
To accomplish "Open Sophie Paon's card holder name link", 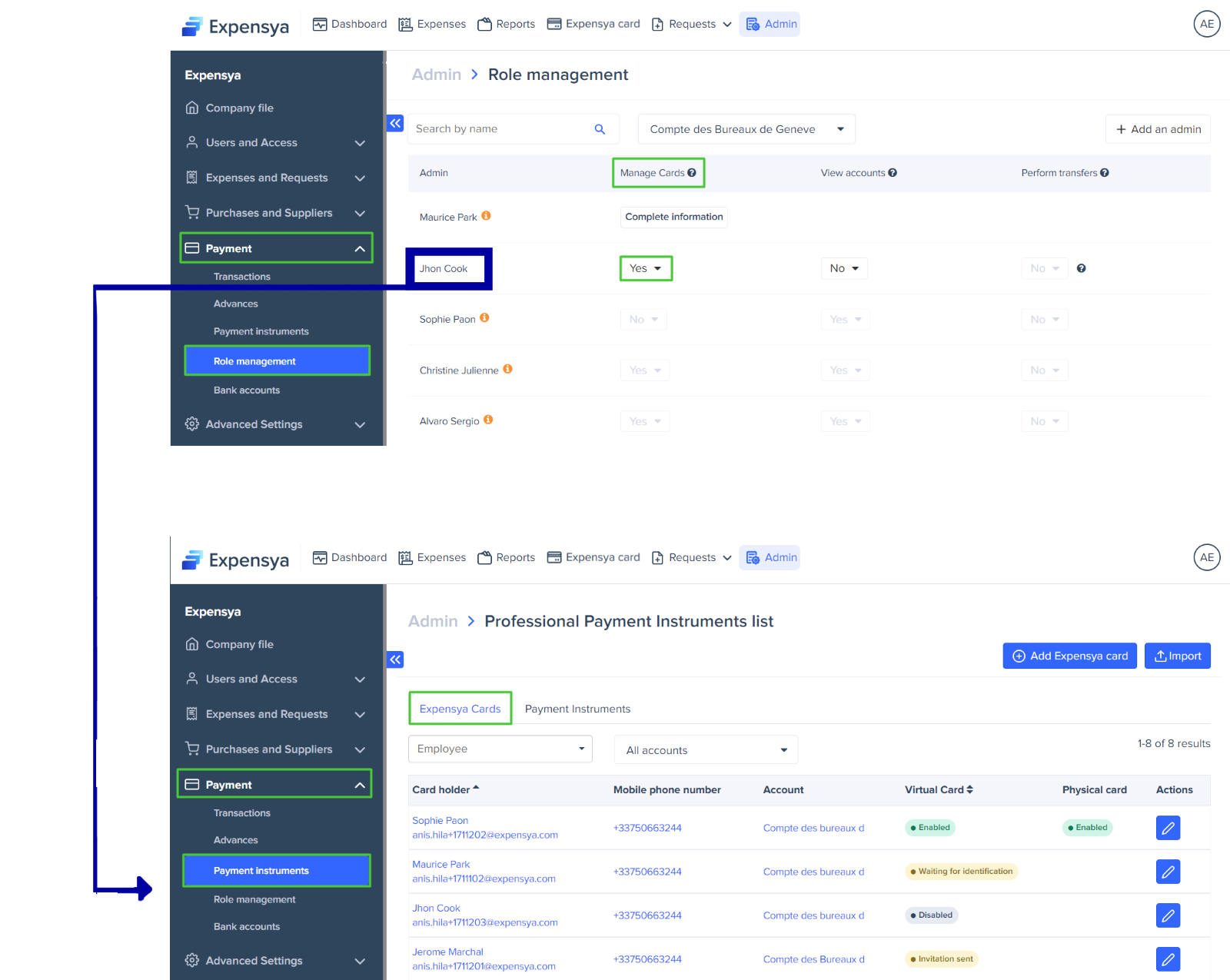I will point(440,820).
